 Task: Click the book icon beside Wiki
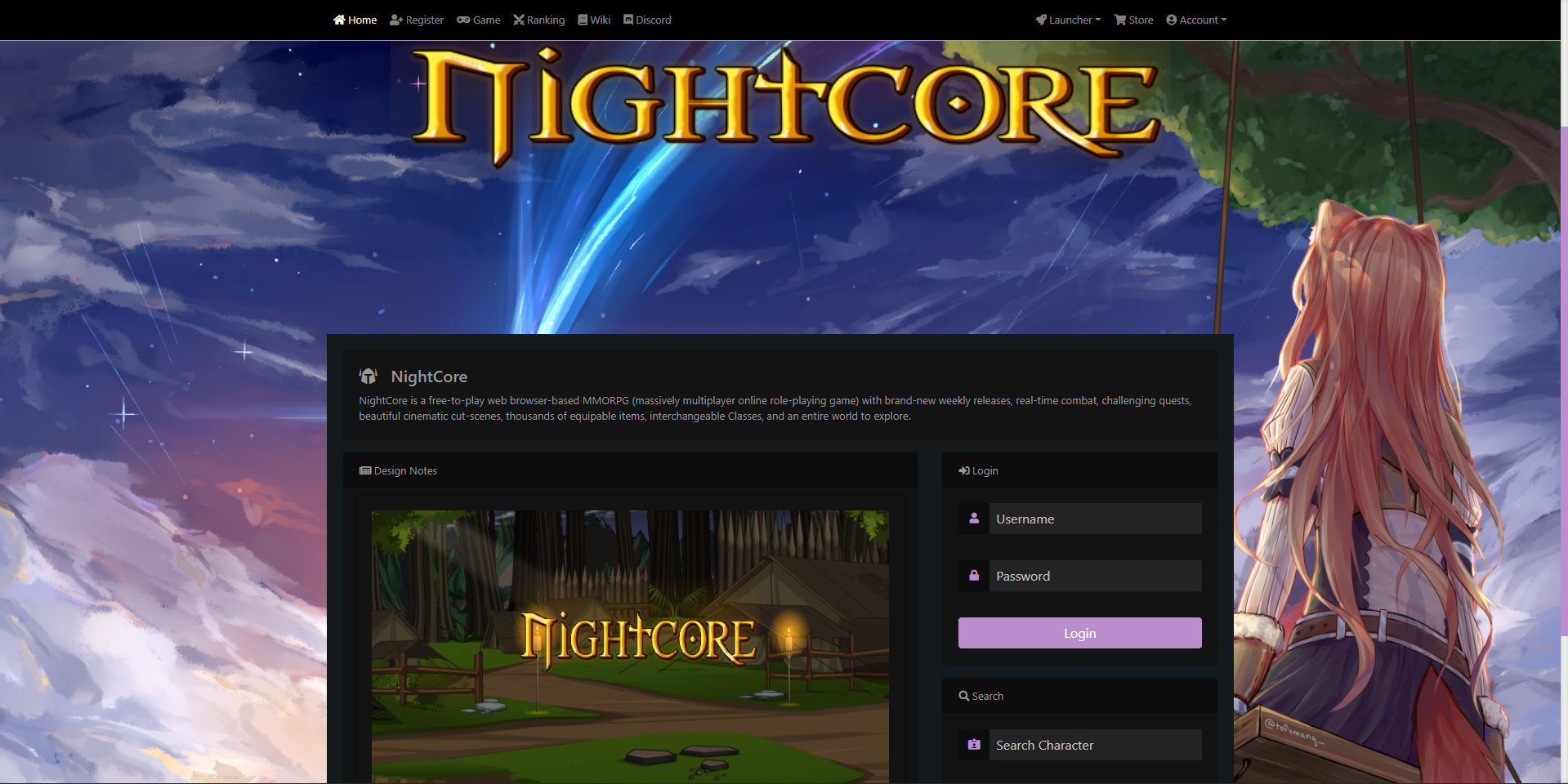(583, 20)
